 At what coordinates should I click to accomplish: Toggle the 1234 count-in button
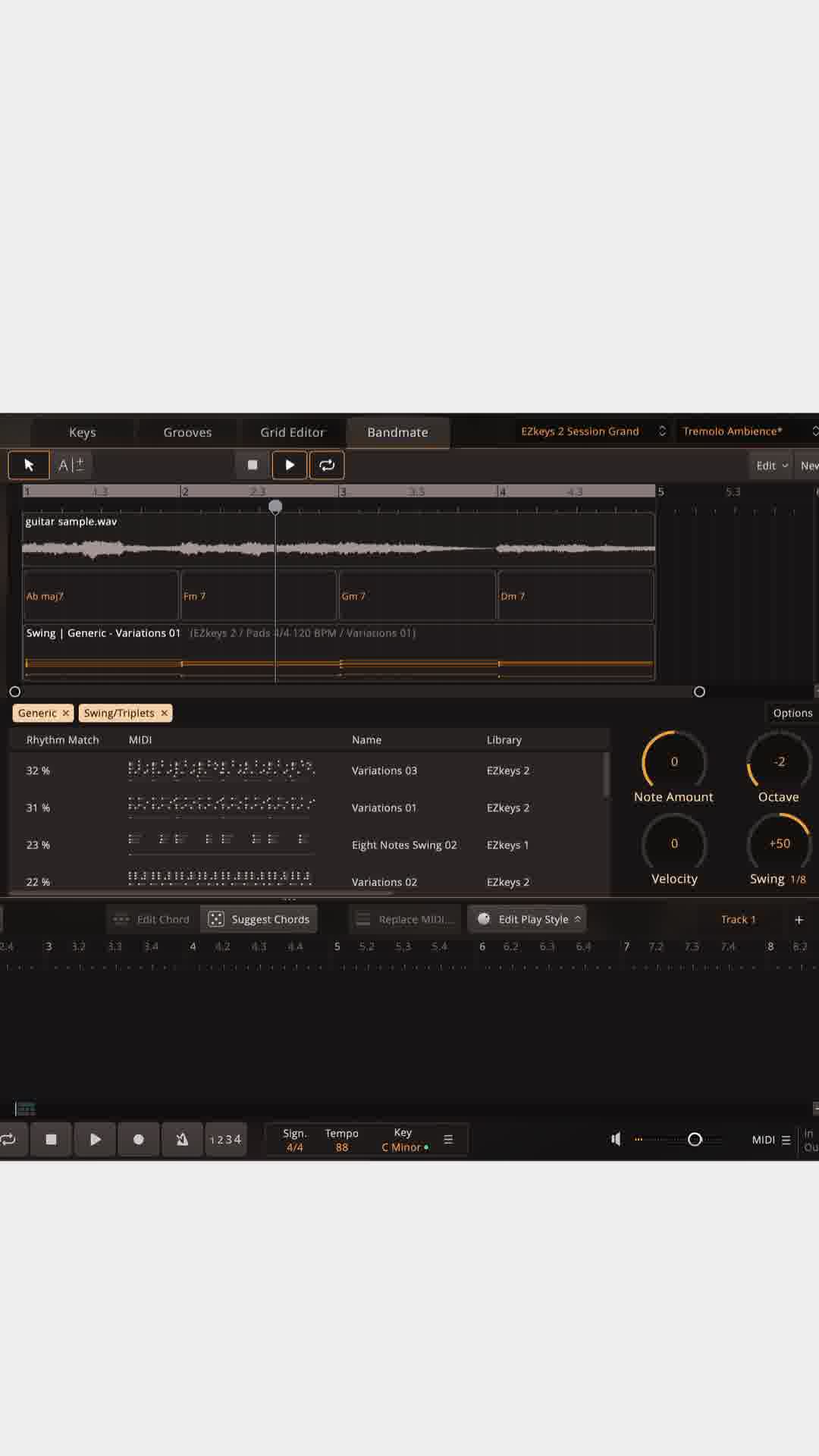point(226,1139)
